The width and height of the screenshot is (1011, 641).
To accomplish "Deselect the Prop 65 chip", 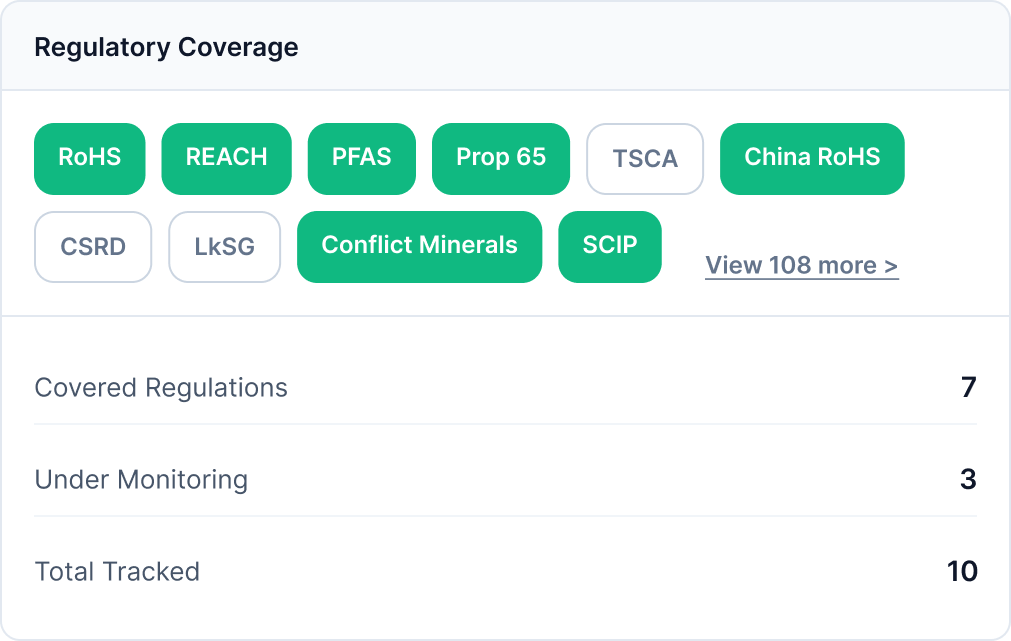I will point(500,158).
